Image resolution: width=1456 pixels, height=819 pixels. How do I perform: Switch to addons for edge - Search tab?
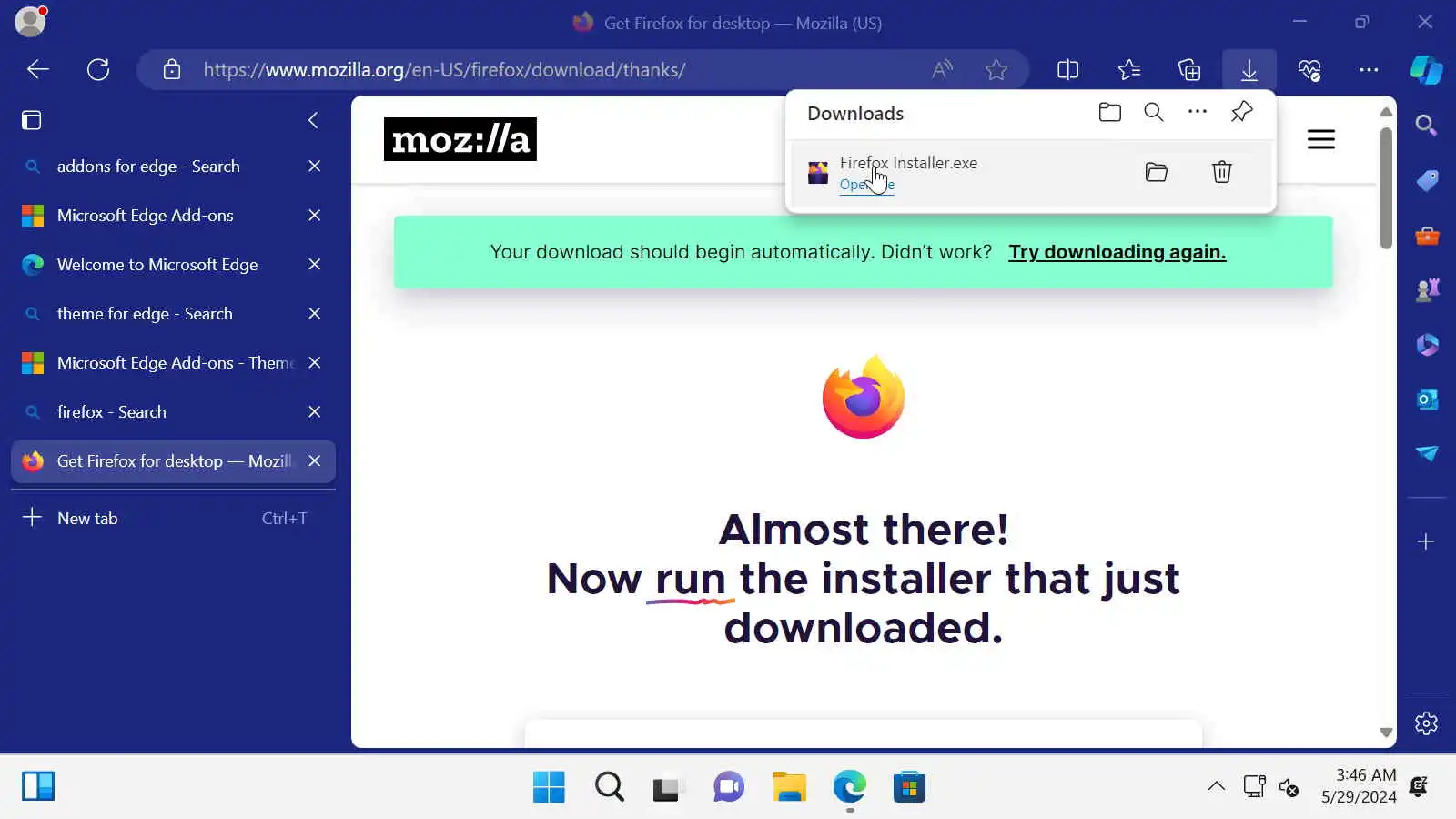(x=173, y=167)
